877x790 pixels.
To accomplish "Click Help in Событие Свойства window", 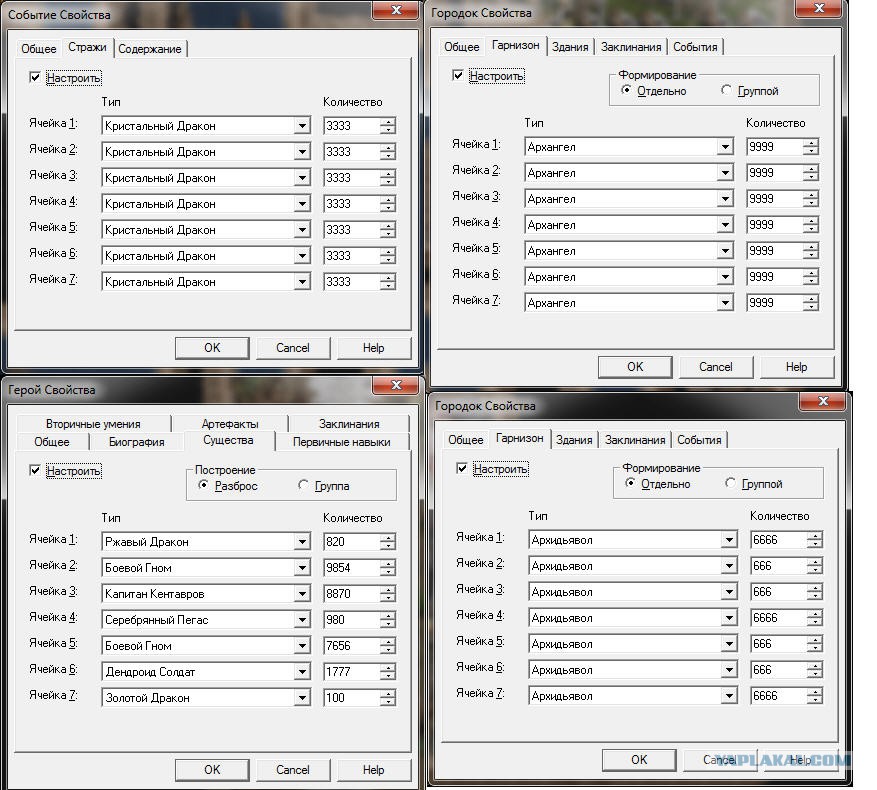I will pos(374,347).
